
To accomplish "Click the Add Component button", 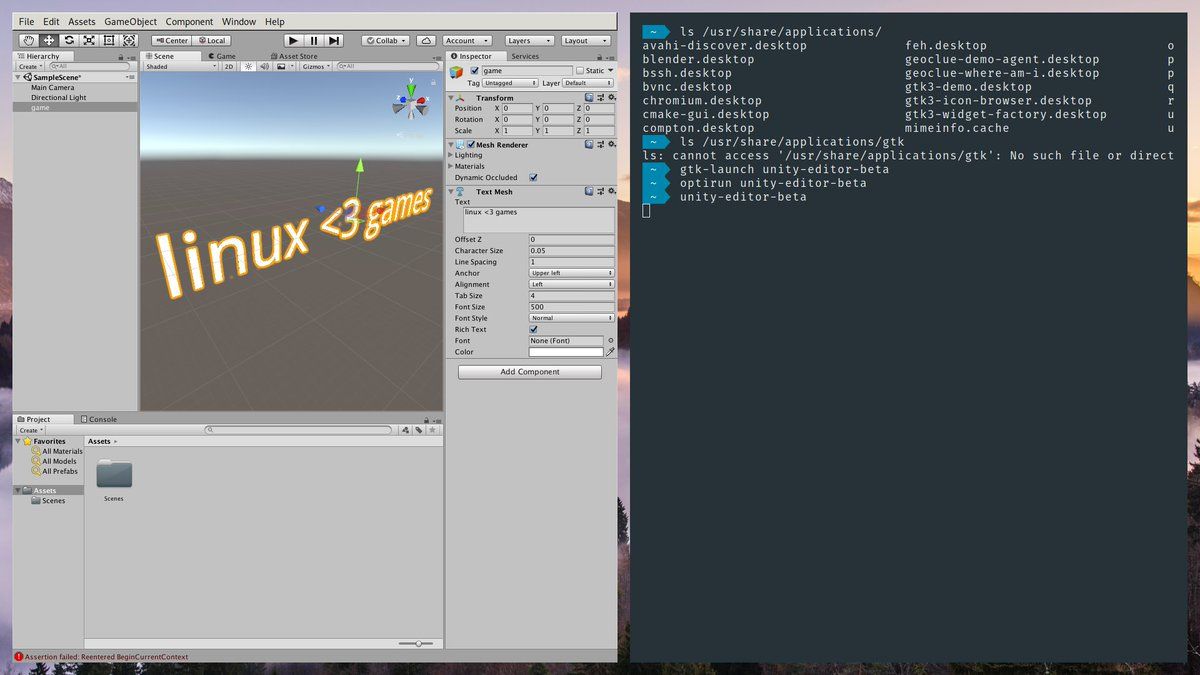I will point(530,372).
